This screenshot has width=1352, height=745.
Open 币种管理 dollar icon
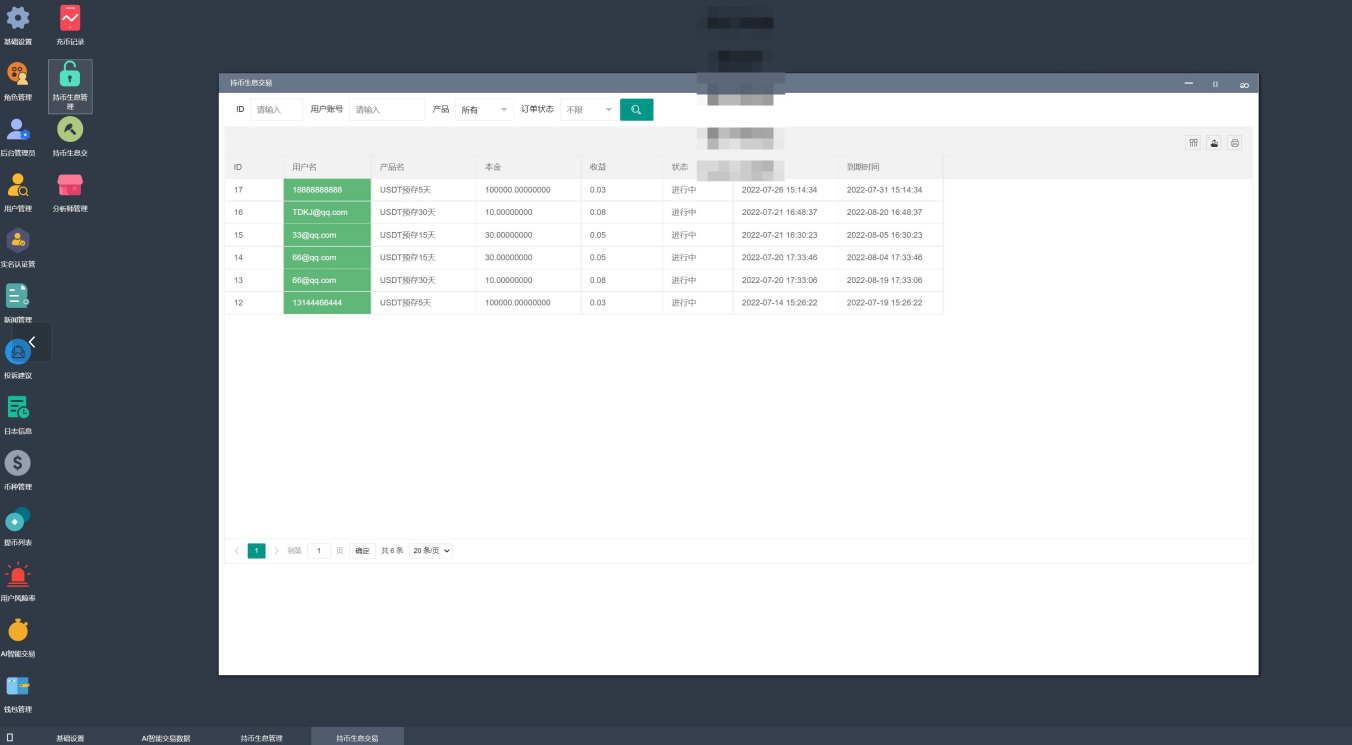18,463
